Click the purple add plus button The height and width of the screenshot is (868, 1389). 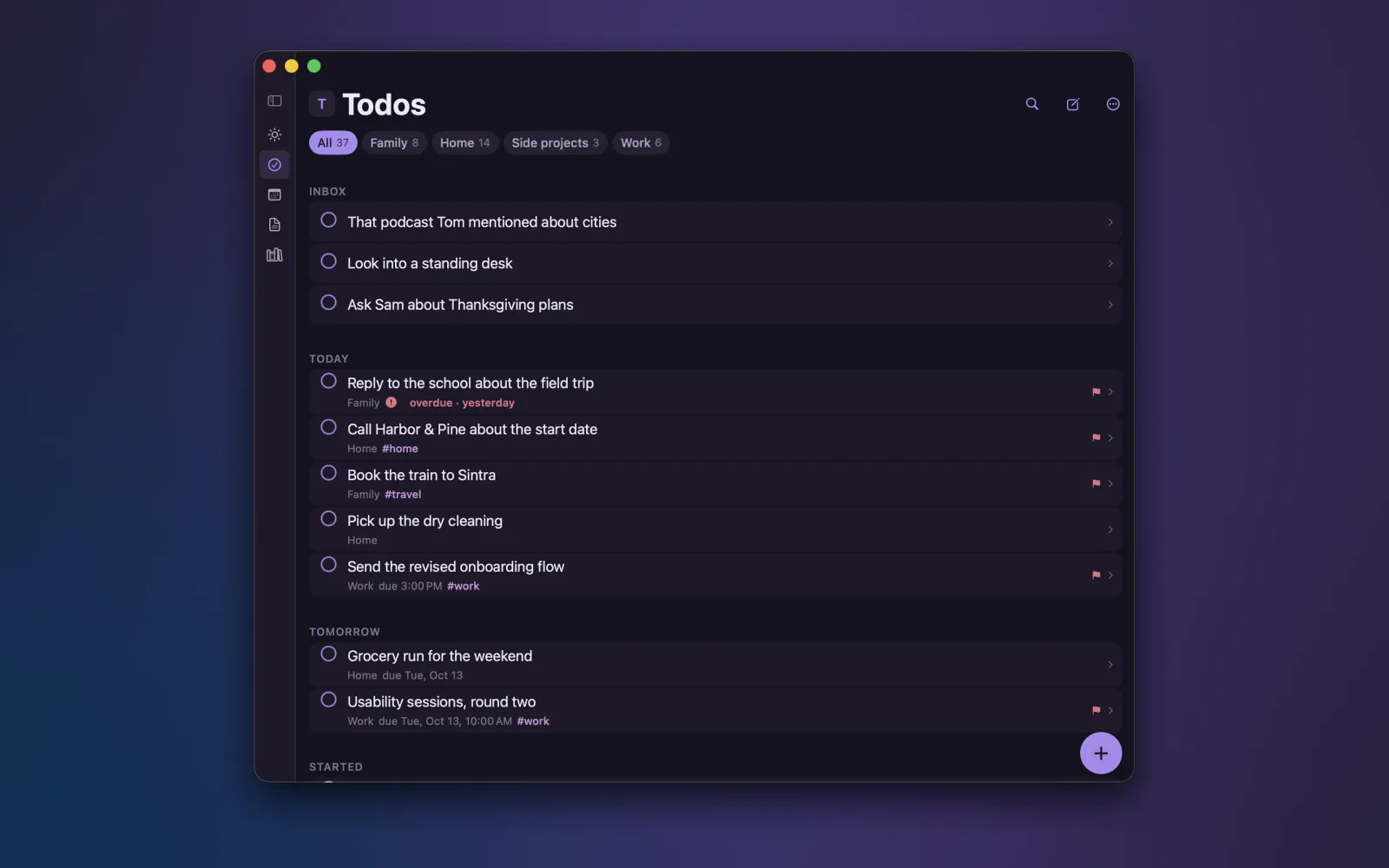point(1101,753)
